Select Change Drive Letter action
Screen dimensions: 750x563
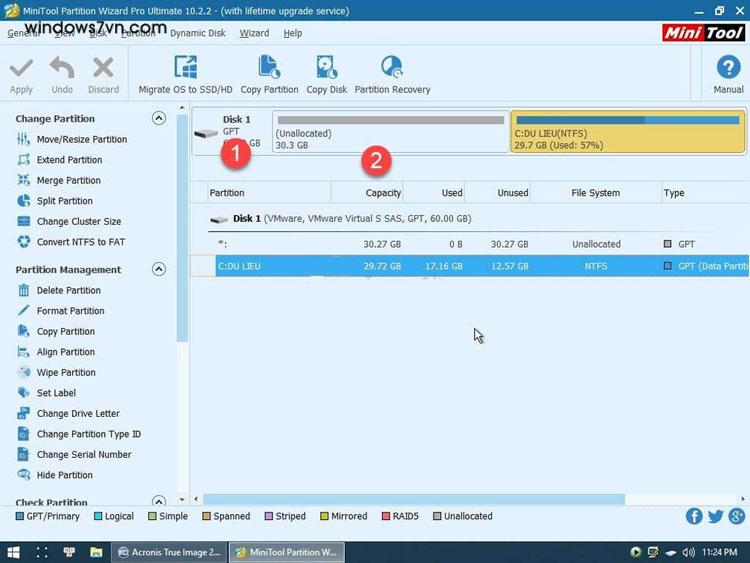[x=78, y=414]
